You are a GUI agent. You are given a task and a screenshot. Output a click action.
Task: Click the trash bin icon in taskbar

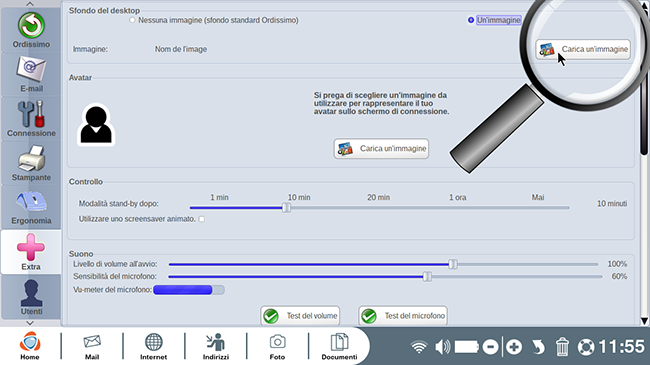[562, 346]
